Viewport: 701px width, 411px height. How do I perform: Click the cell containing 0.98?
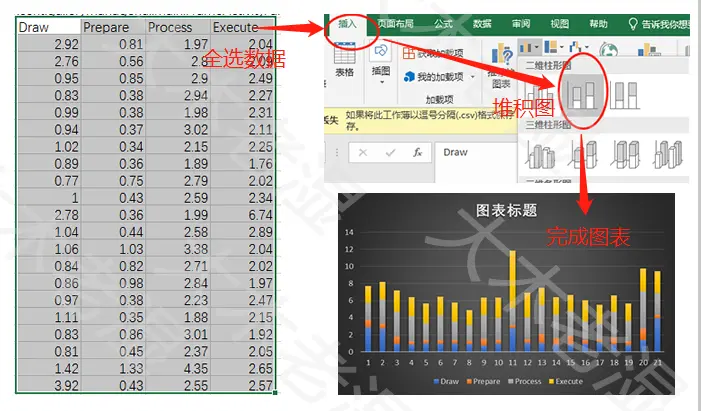tap(114, 283)
